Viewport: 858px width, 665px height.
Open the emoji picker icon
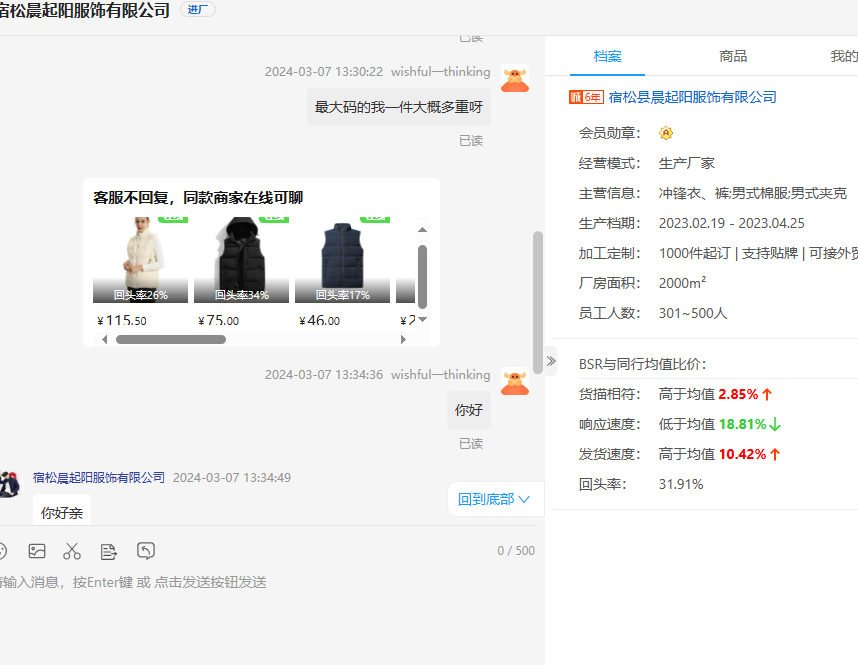[x=3, y=551]
